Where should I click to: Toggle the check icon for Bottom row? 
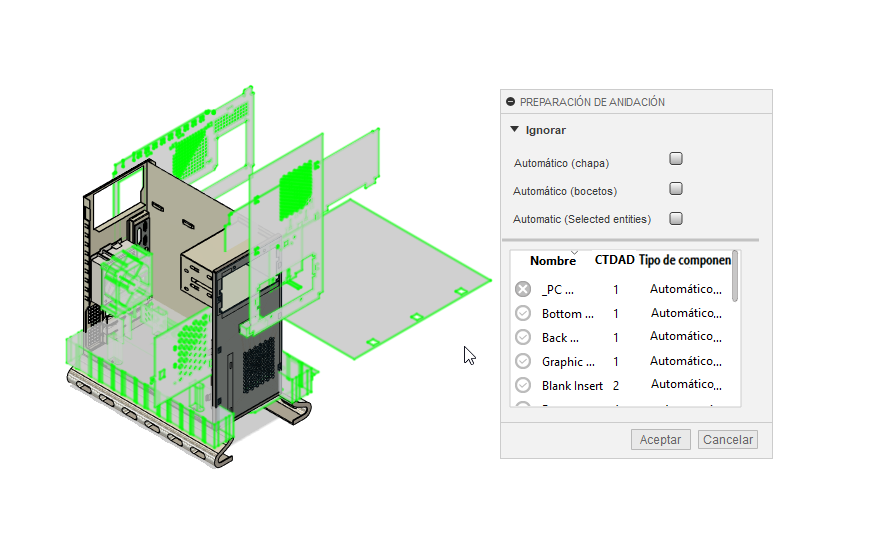click(x=523, y=313)
